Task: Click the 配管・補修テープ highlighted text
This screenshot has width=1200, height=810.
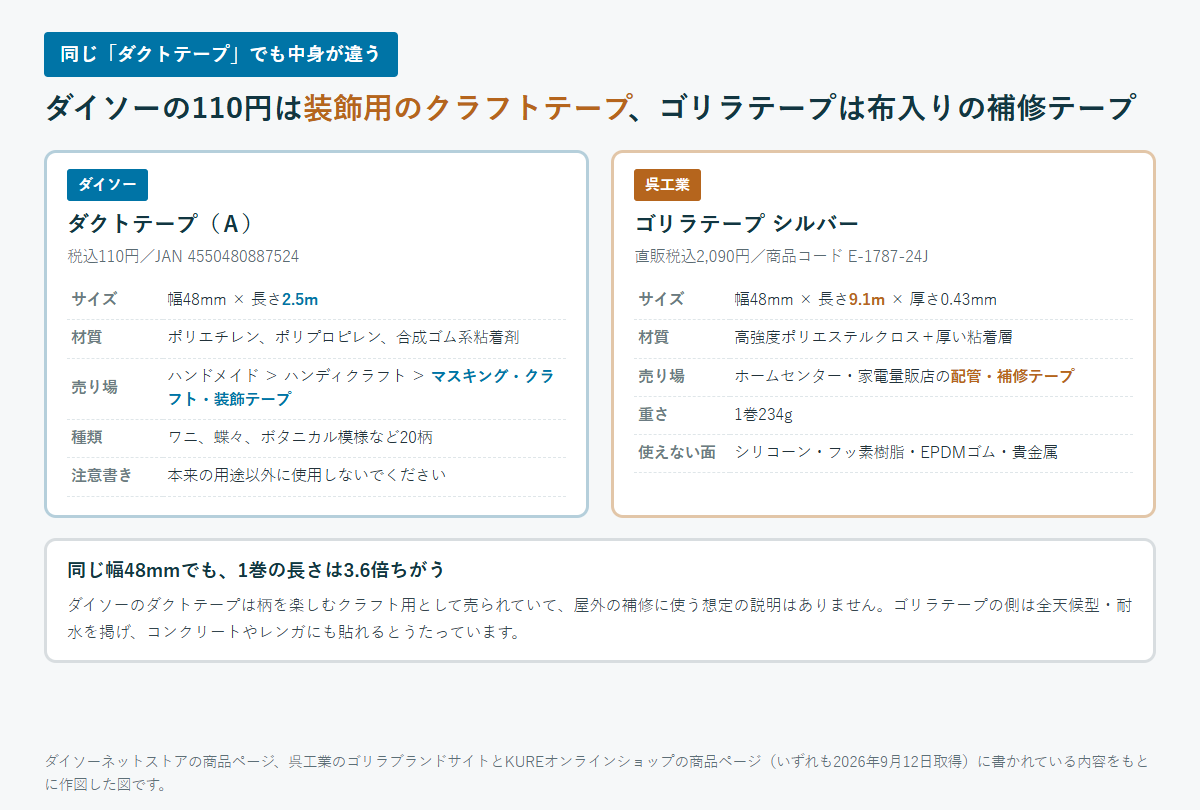Action: click(x=1012, y=376)
